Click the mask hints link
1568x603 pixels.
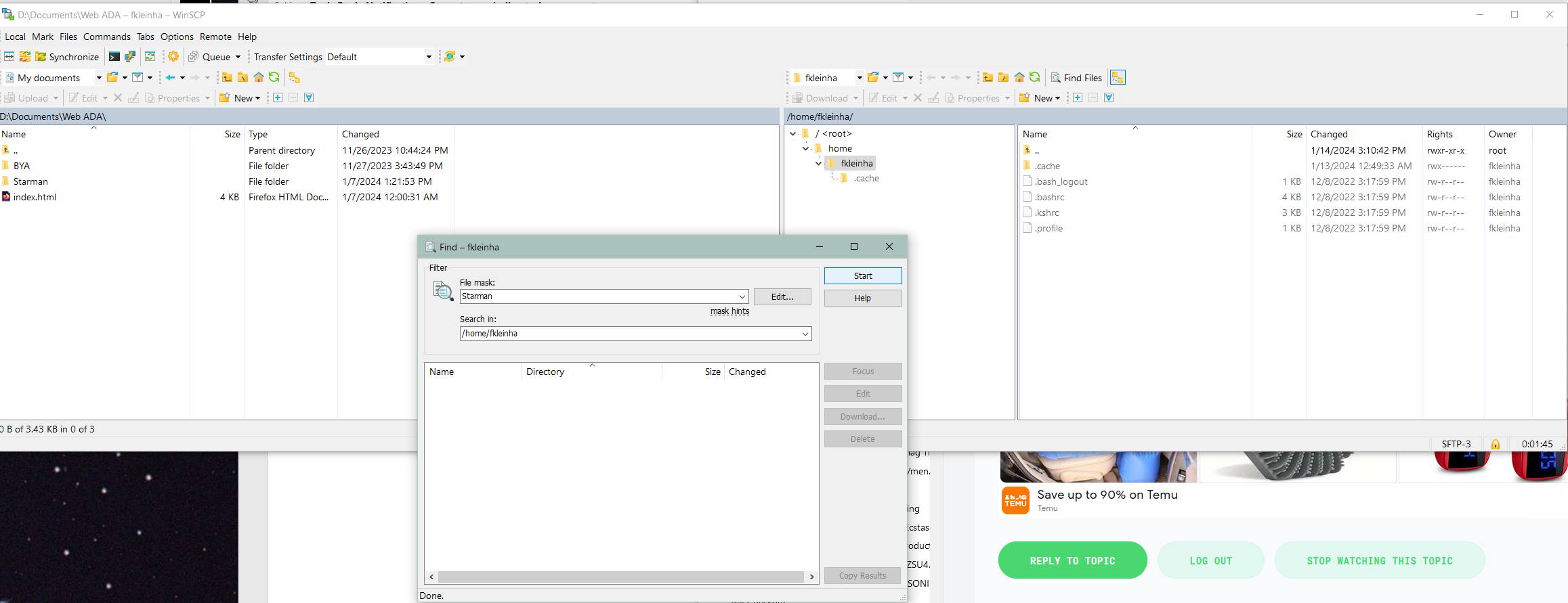(x=729, y=311)
